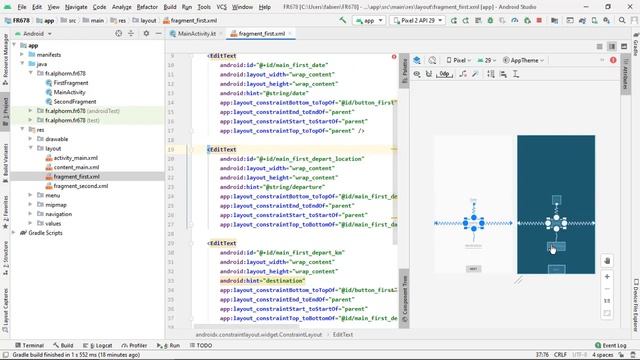640x360 pixels.
Task: Select the fragment_first.xml editor tab
Action: [x=261, y=33]
